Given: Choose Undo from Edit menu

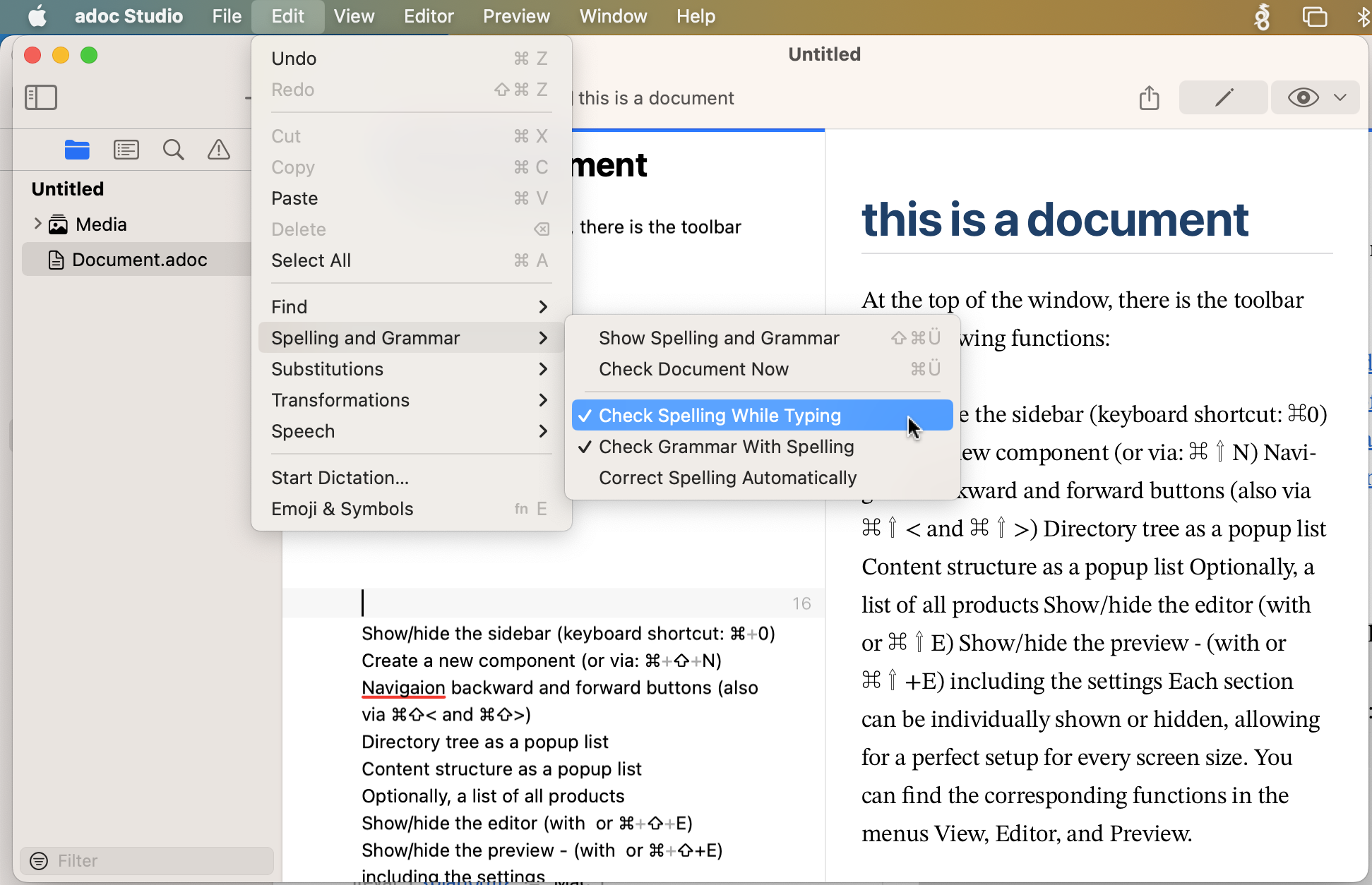Looking at the screenshot, I should [411, 59].
